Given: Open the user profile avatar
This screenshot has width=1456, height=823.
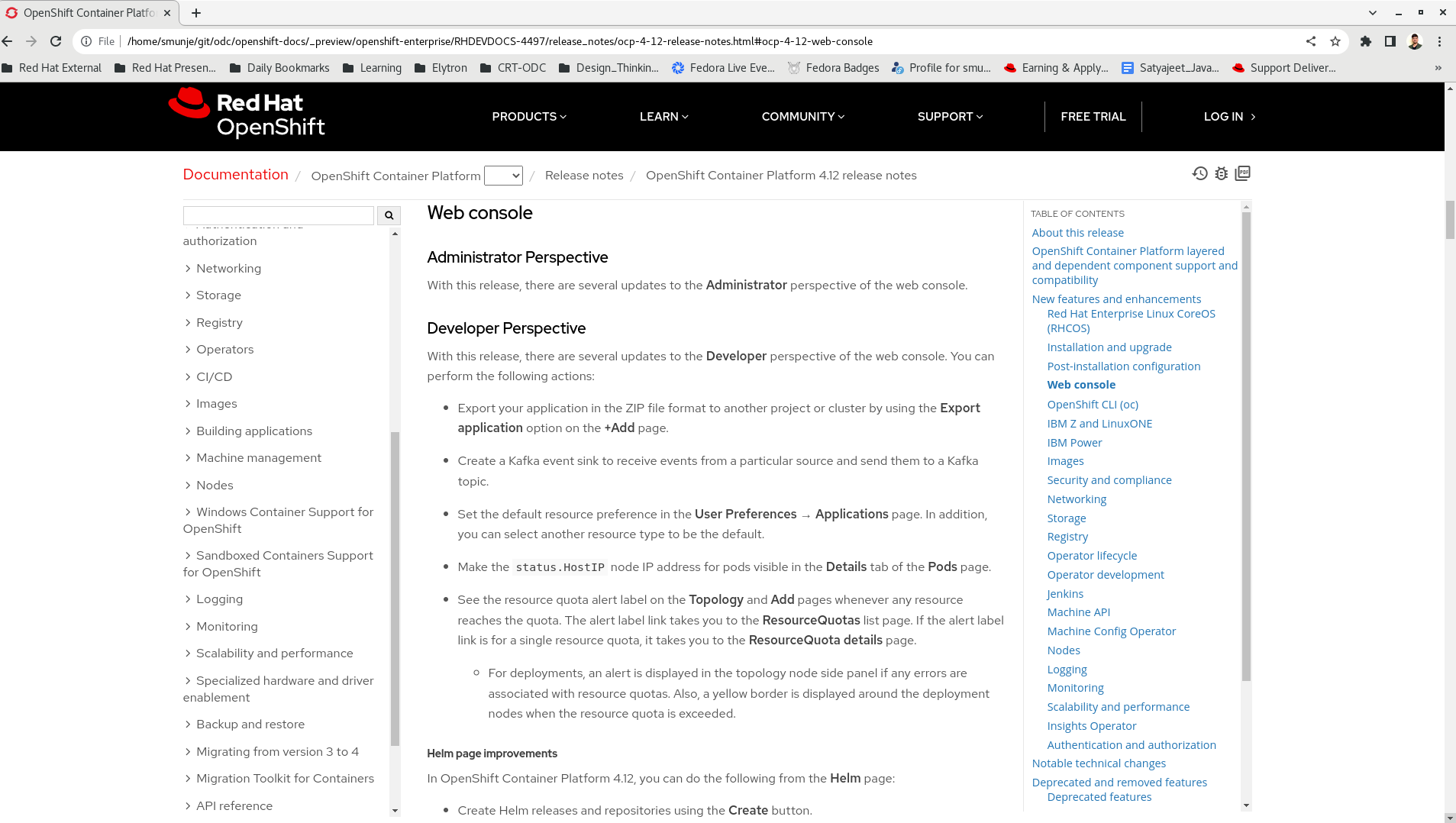Looking at the screenshot, I should click(1415, 41).
